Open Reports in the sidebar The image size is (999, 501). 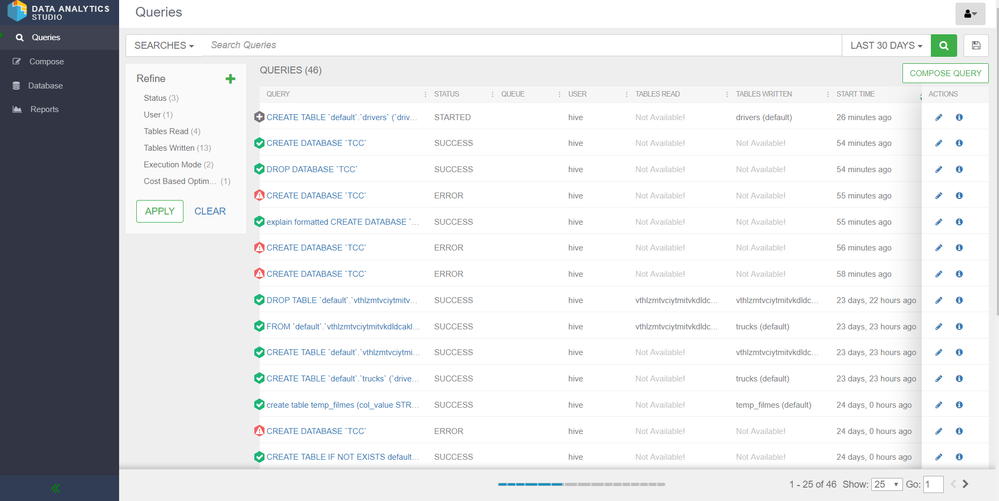44,110
